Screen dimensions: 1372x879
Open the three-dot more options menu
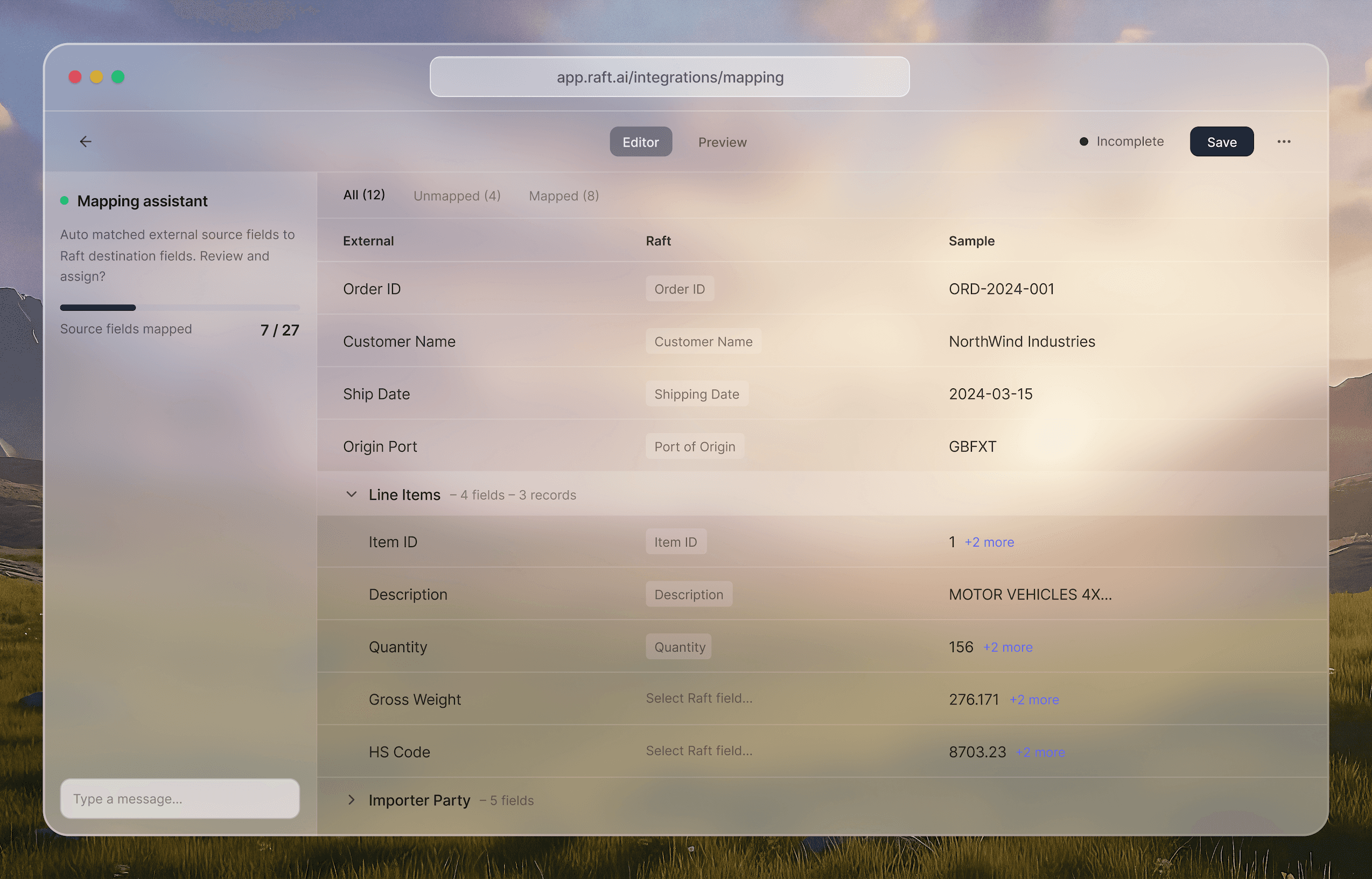pyautogui.click(x=1284, y=142)
